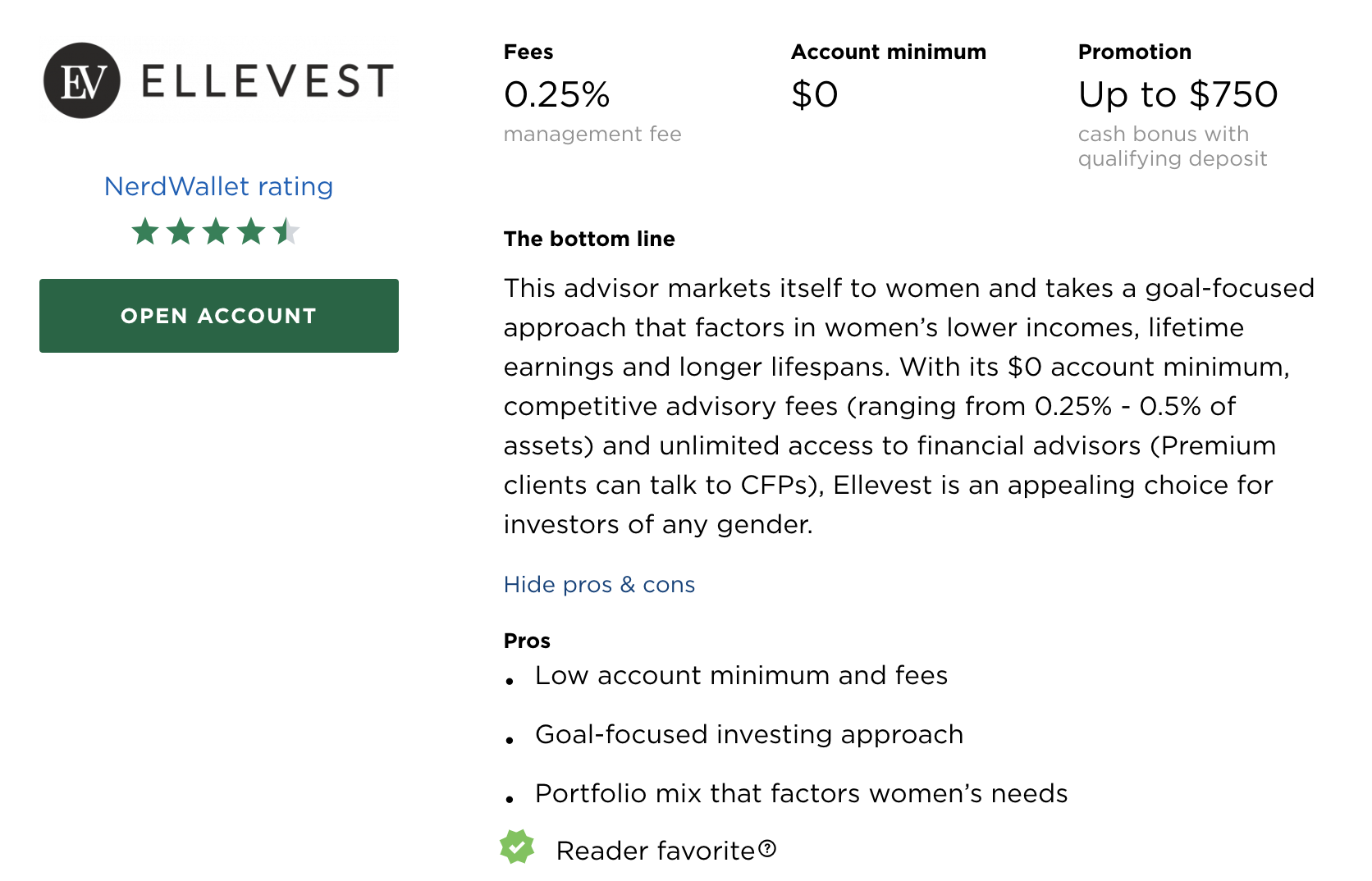Click the half-filled fifth rating star
Viewport: 1372px width, 881px height.
point(286,231)
